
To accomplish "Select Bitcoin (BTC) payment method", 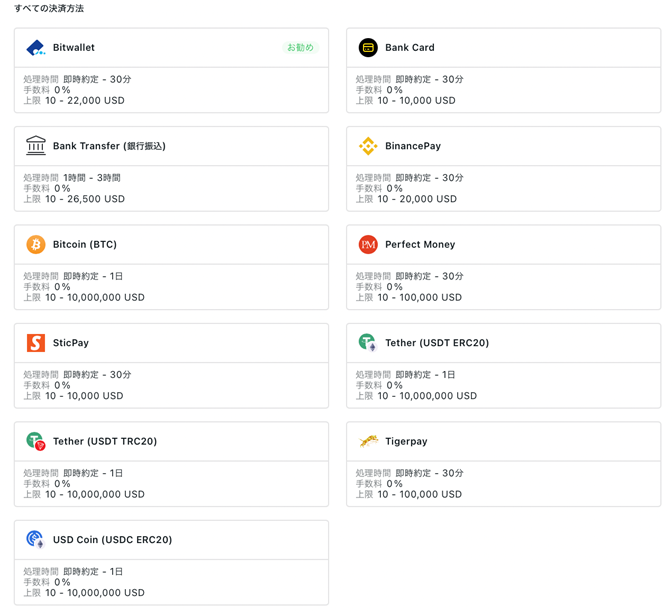I will 171,267.
